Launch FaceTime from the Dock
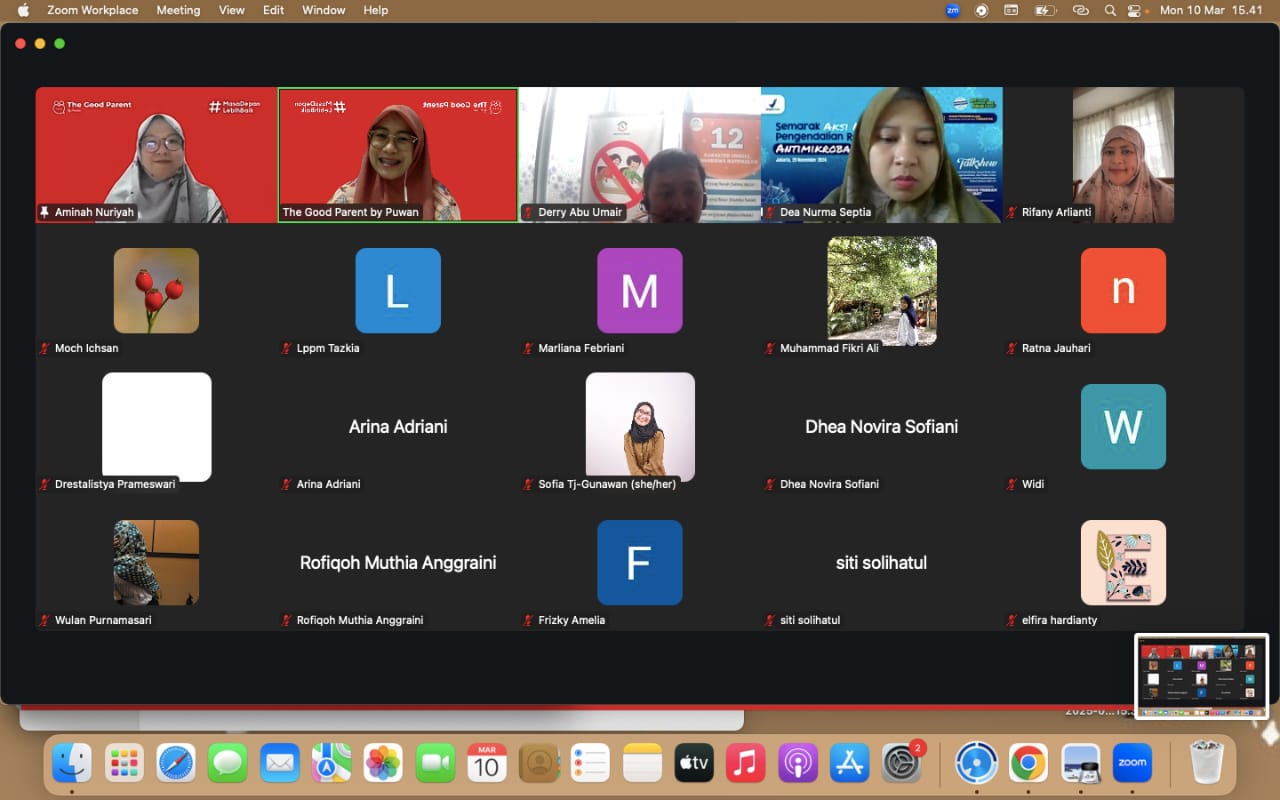Screen dimensions: 1280x800 pos(435,763)
